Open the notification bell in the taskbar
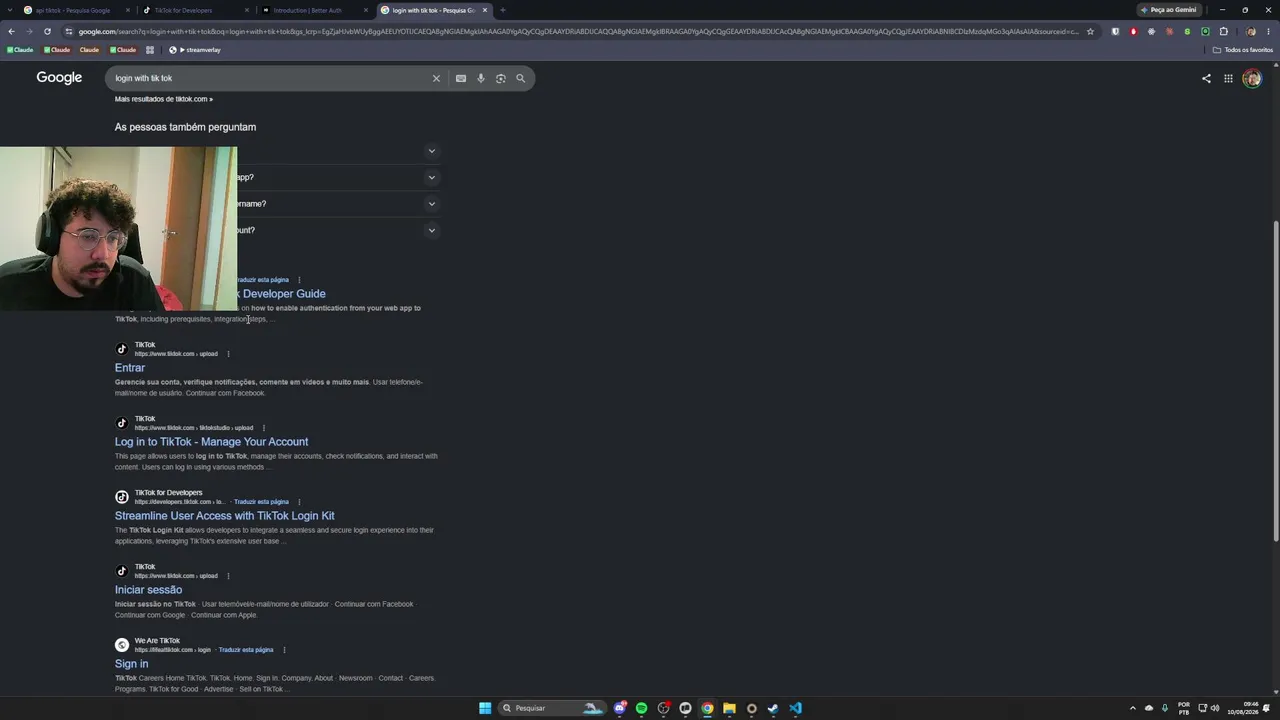The width and height of the screenshot is (1280, 720). coord(1267,708)
